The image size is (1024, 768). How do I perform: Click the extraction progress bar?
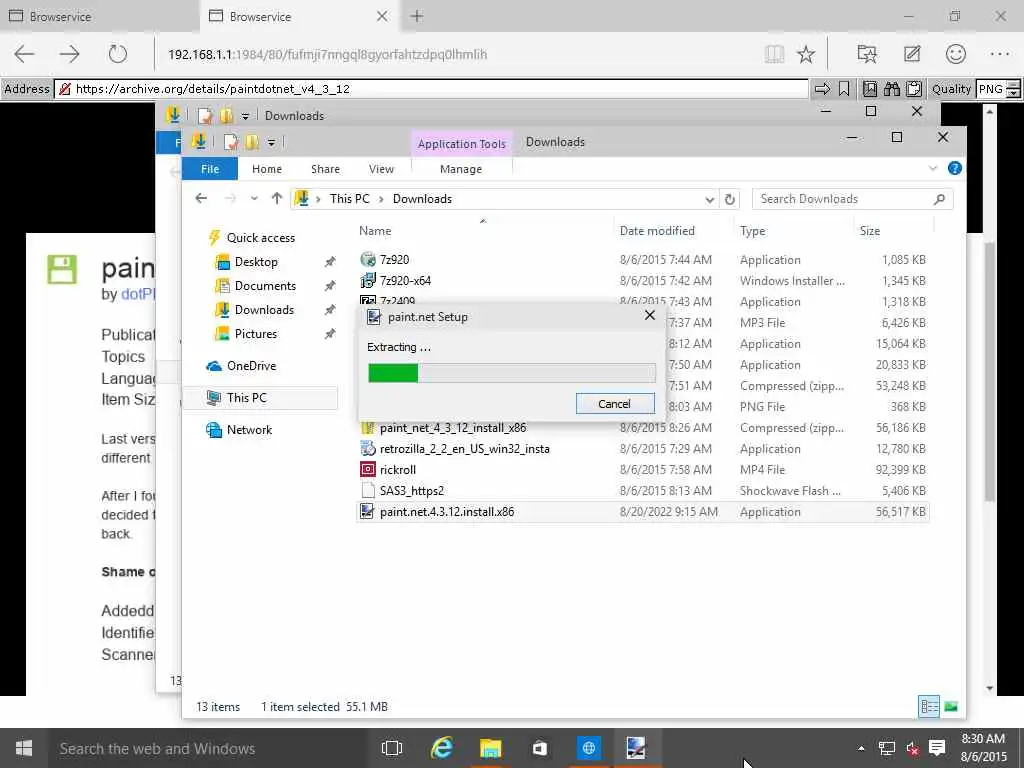point(512,373)
